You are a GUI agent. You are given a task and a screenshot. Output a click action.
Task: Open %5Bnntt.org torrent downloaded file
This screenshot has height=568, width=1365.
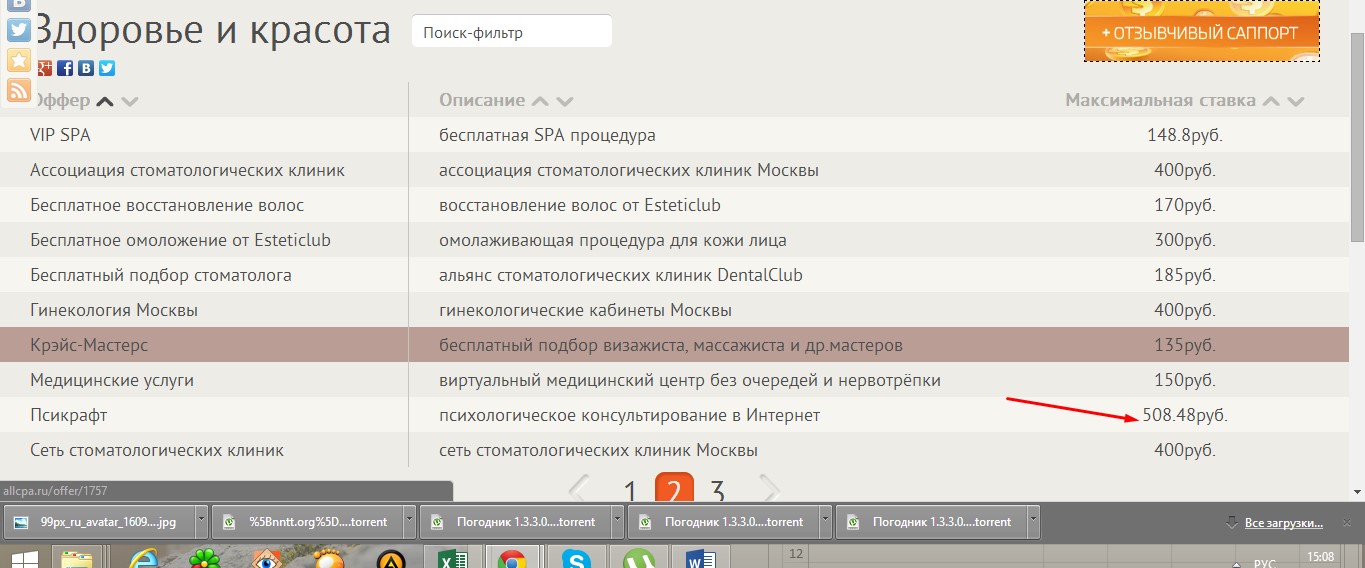tap(308, 521)
